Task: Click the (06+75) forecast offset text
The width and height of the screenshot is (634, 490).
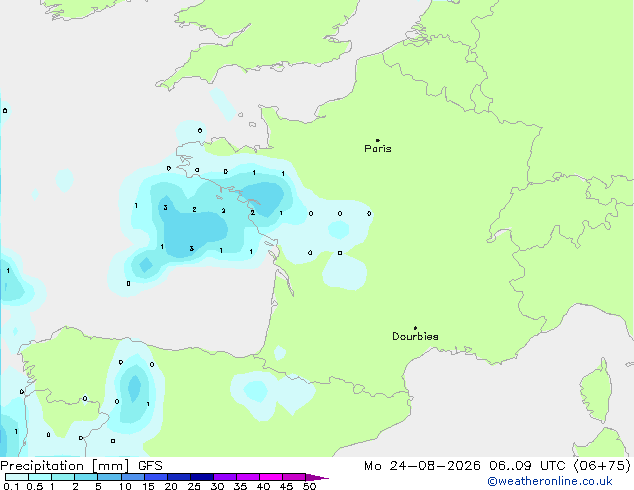Action: (x=602, y=466)
